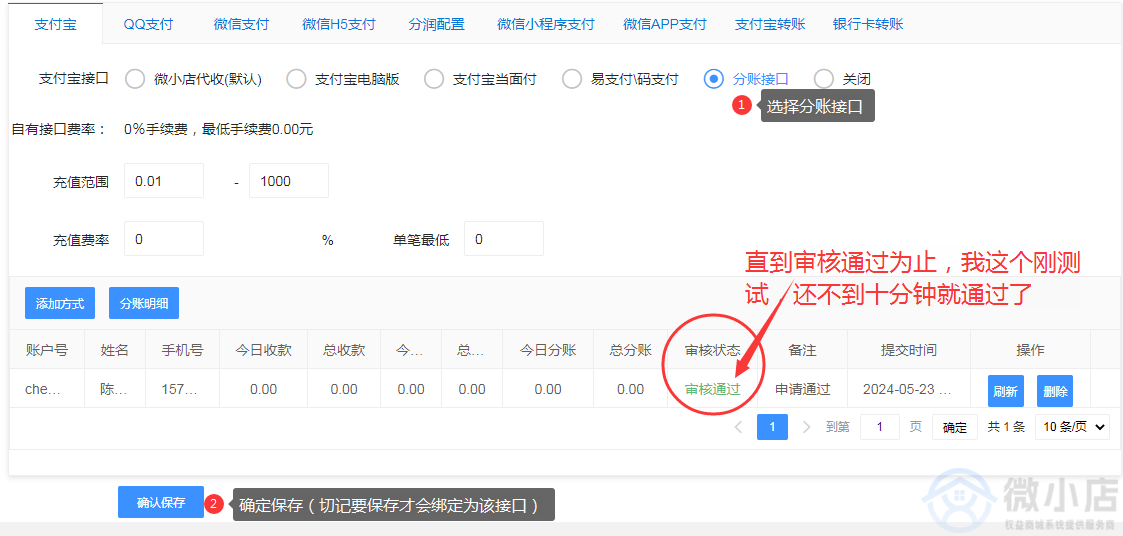Select 支付宝当面付 radio option
The image size is (1123, 536).
tap(434, 80)
